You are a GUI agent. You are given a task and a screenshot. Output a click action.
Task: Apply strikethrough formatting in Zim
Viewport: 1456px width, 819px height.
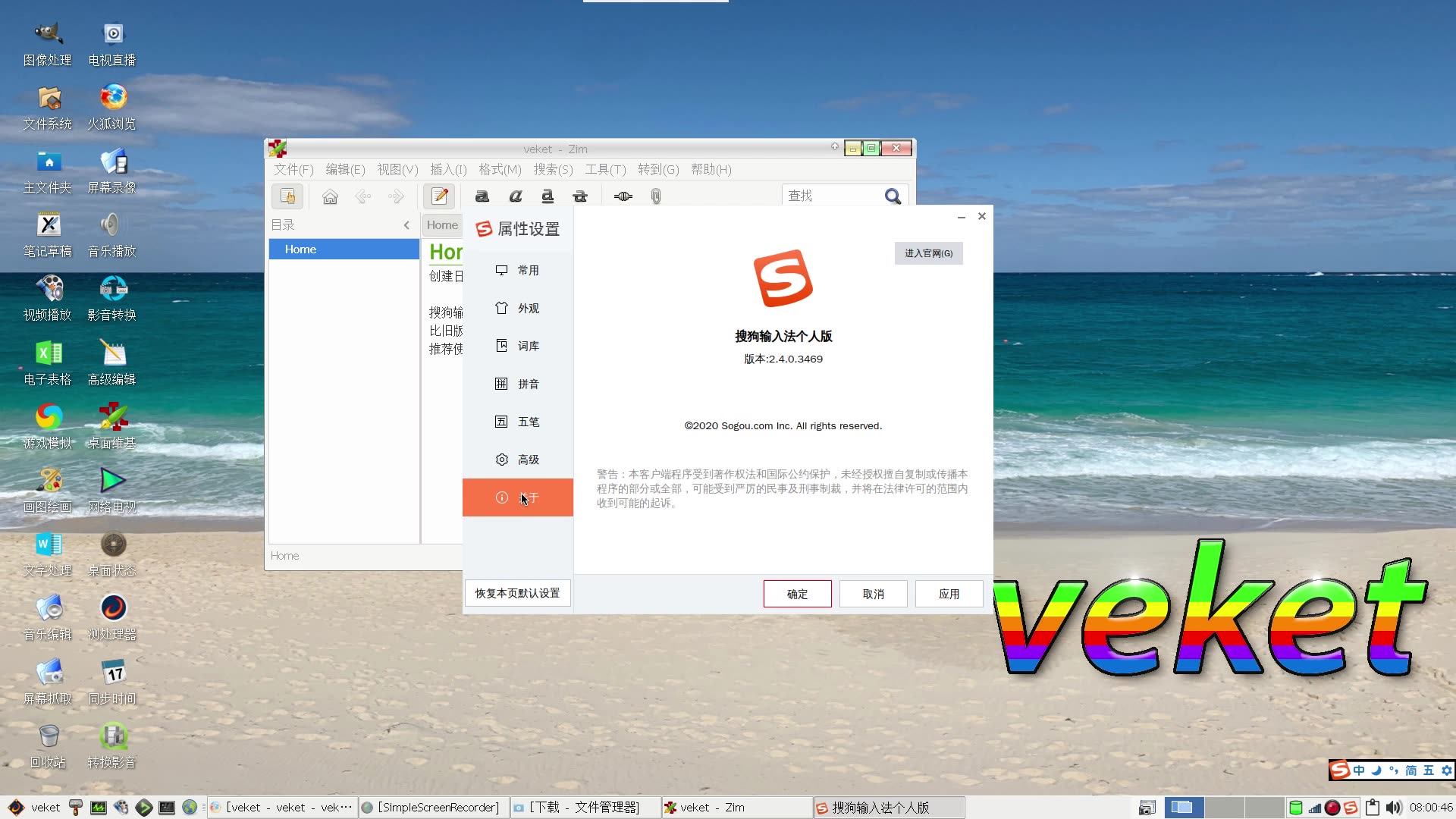[580, 196]
